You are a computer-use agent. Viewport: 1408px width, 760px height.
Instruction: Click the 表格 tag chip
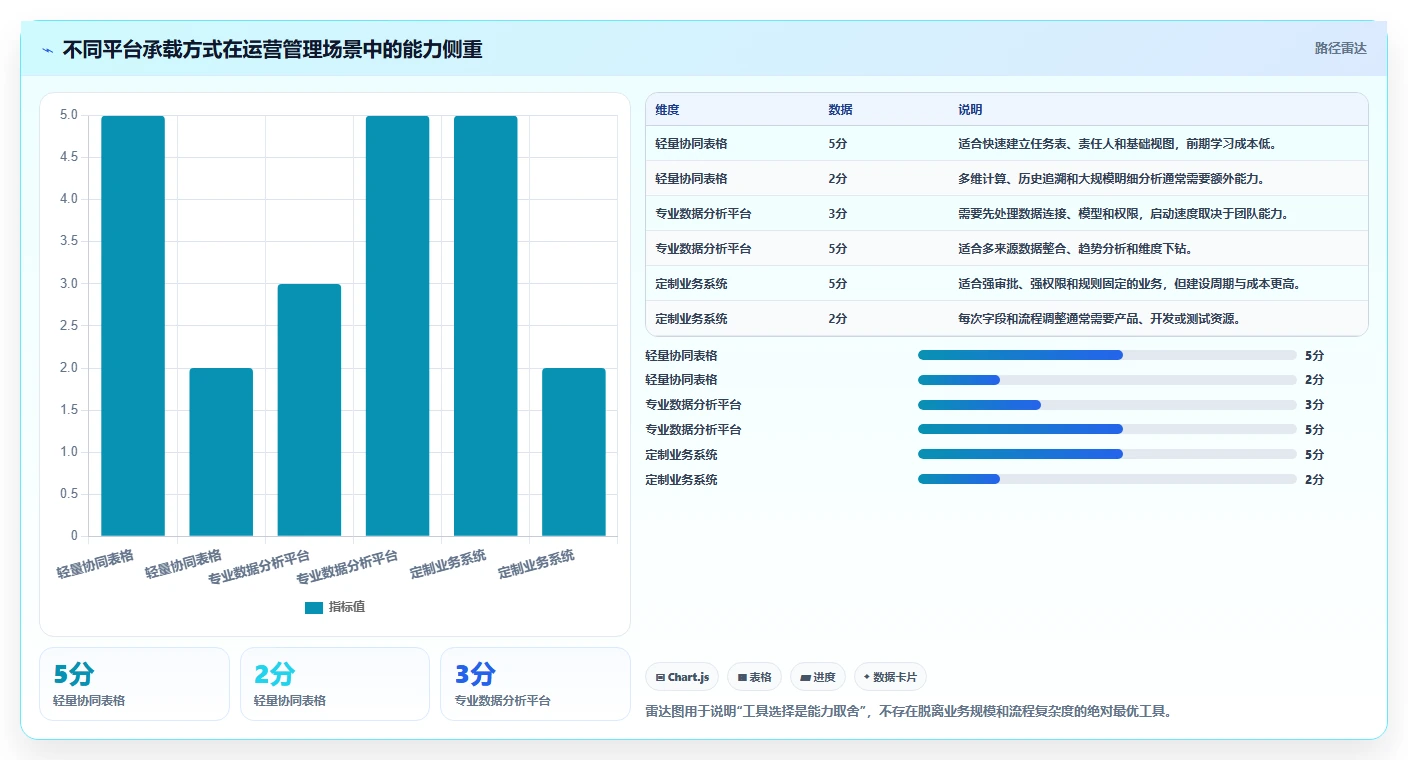pos(755,677)
